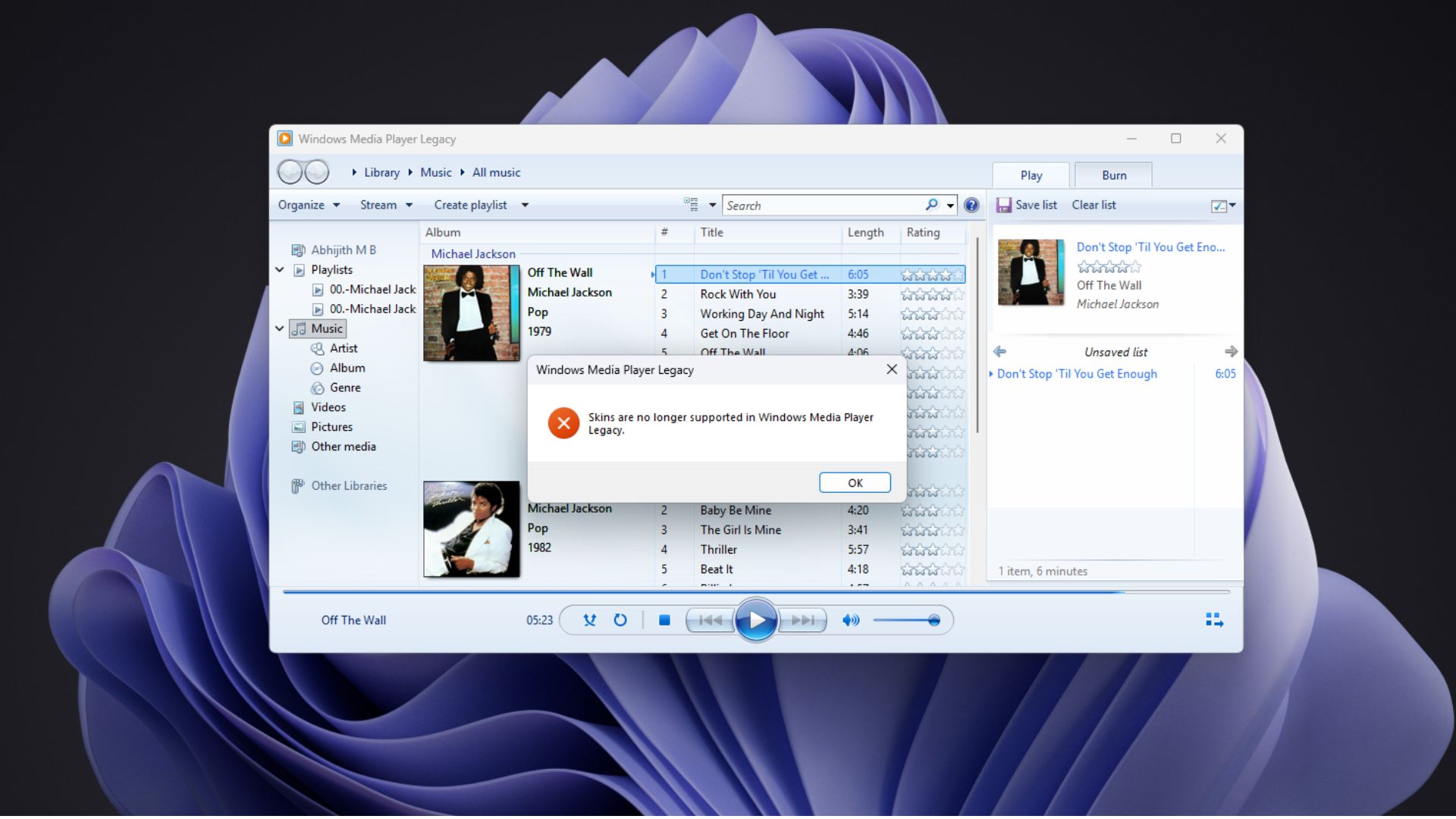Click the Off The Wall album cover
Image resolution: width=1456 pixels, height=819 pixels.
471,313
